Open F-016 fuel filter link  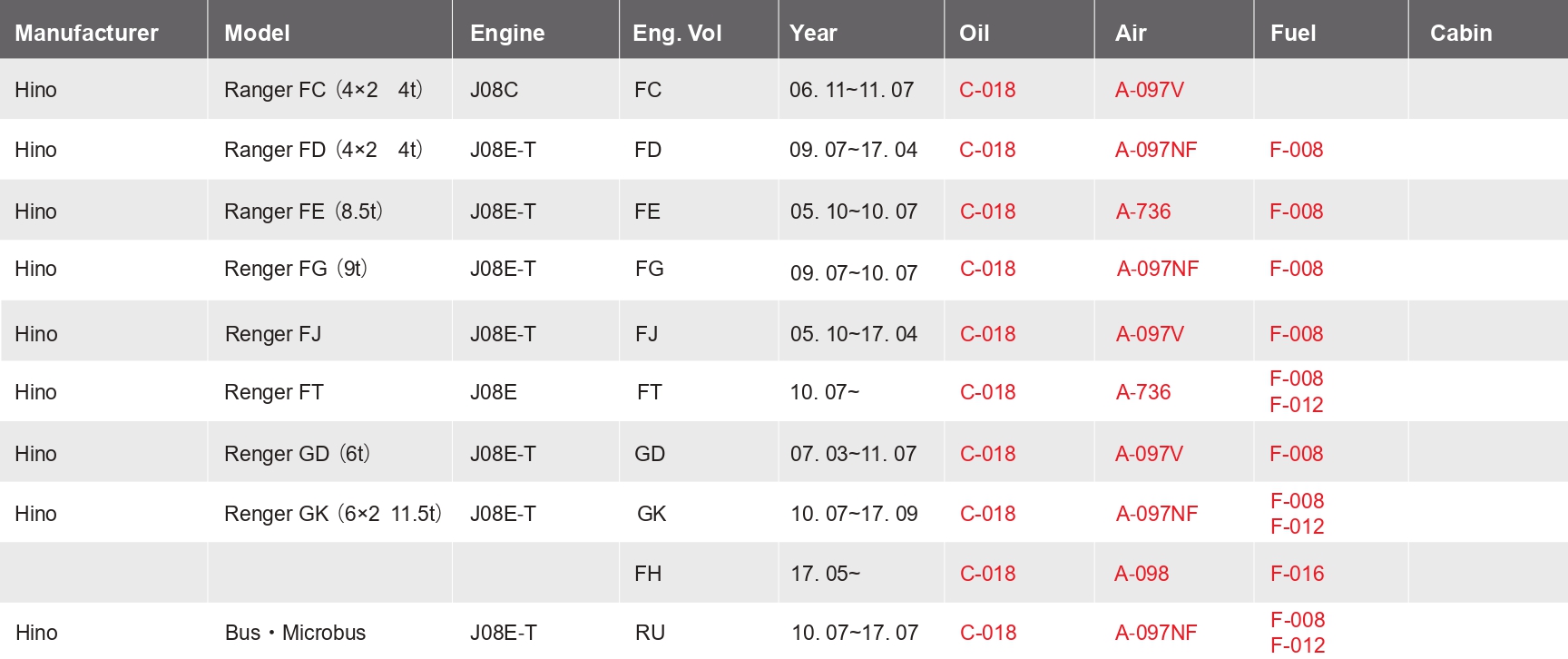(1297, 574)
